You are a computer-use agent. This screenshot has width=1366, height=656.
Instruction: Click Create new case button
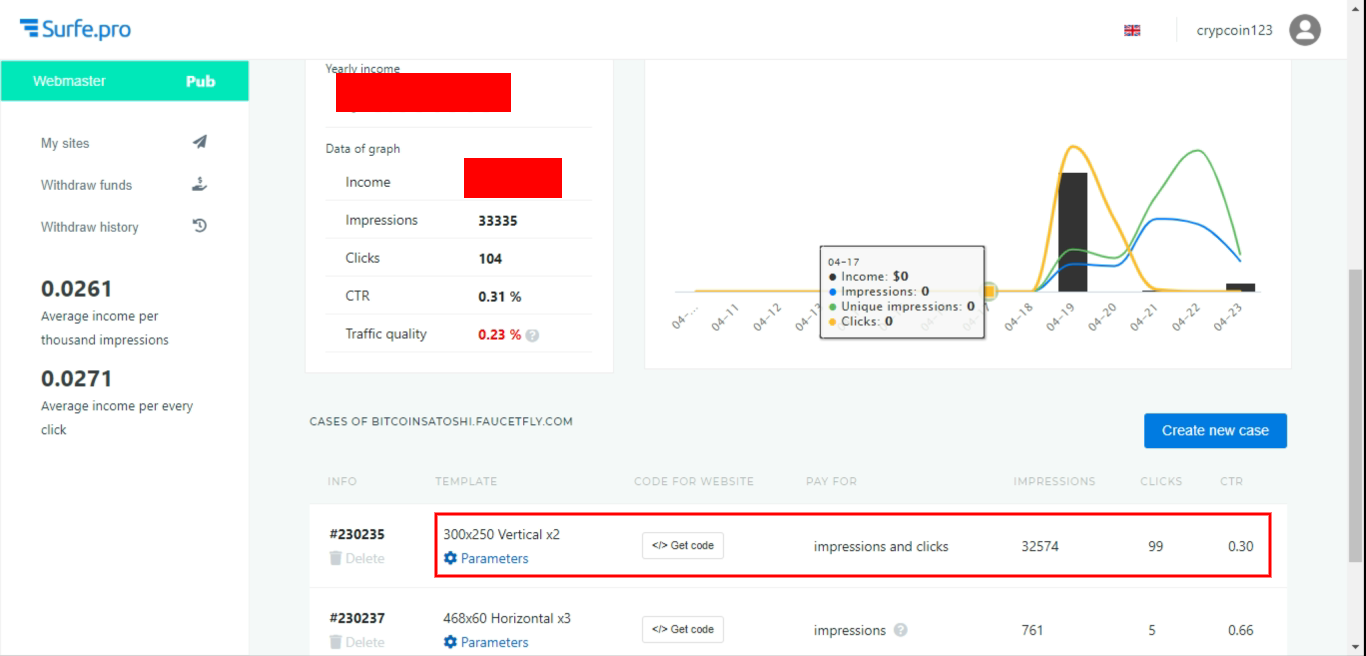pyautogui.click(x=1215, y=431)
